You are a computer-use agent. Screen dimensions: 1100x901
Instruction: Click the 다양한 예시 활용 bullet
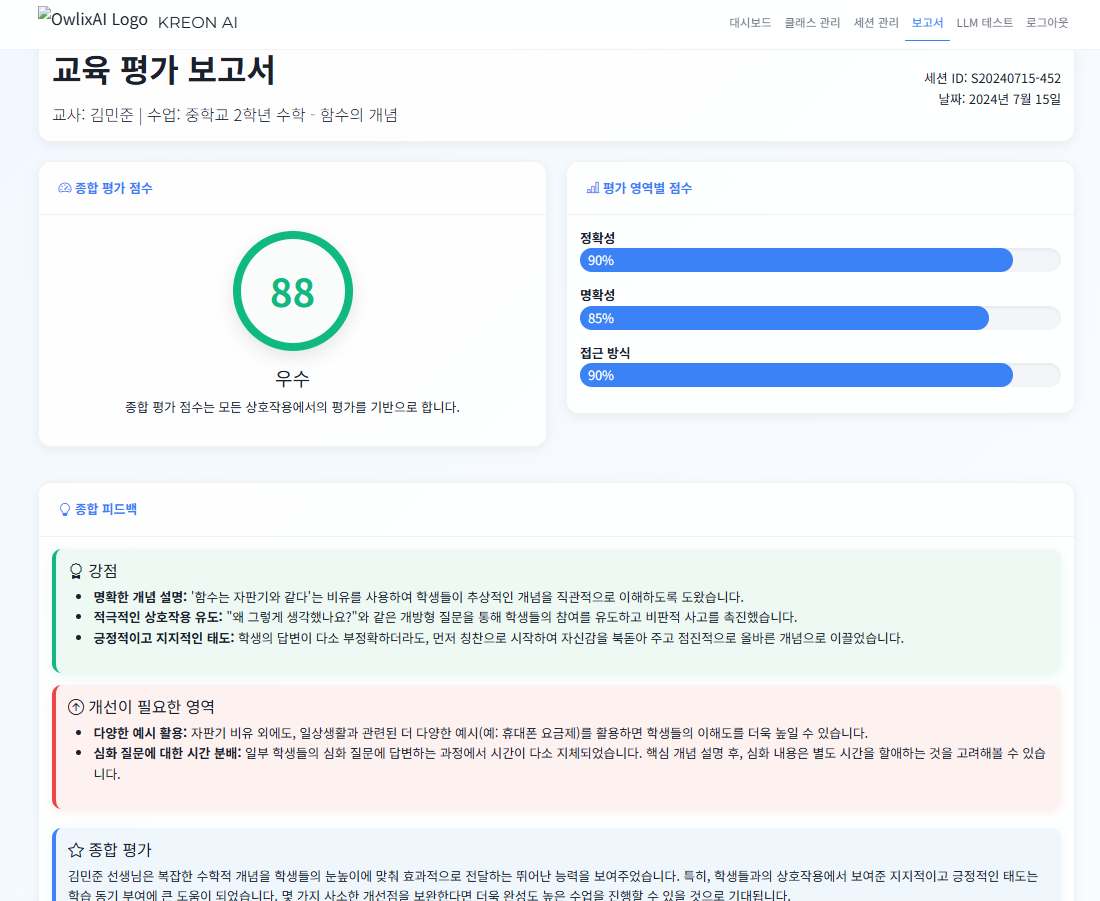point(481,733)
